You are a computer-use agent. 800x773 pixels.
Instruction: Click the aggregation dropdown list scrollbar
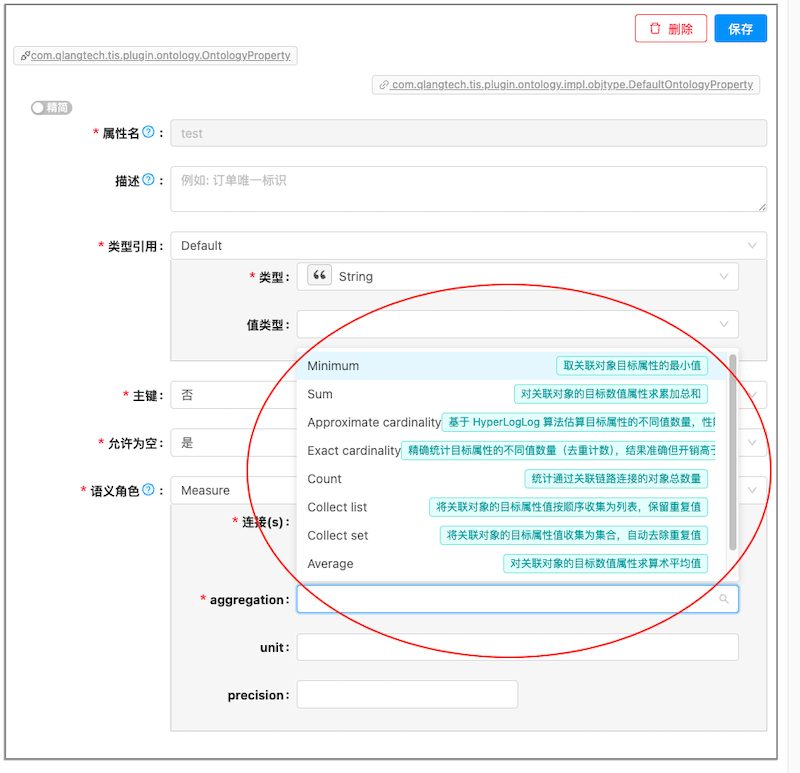click(733, 452)
